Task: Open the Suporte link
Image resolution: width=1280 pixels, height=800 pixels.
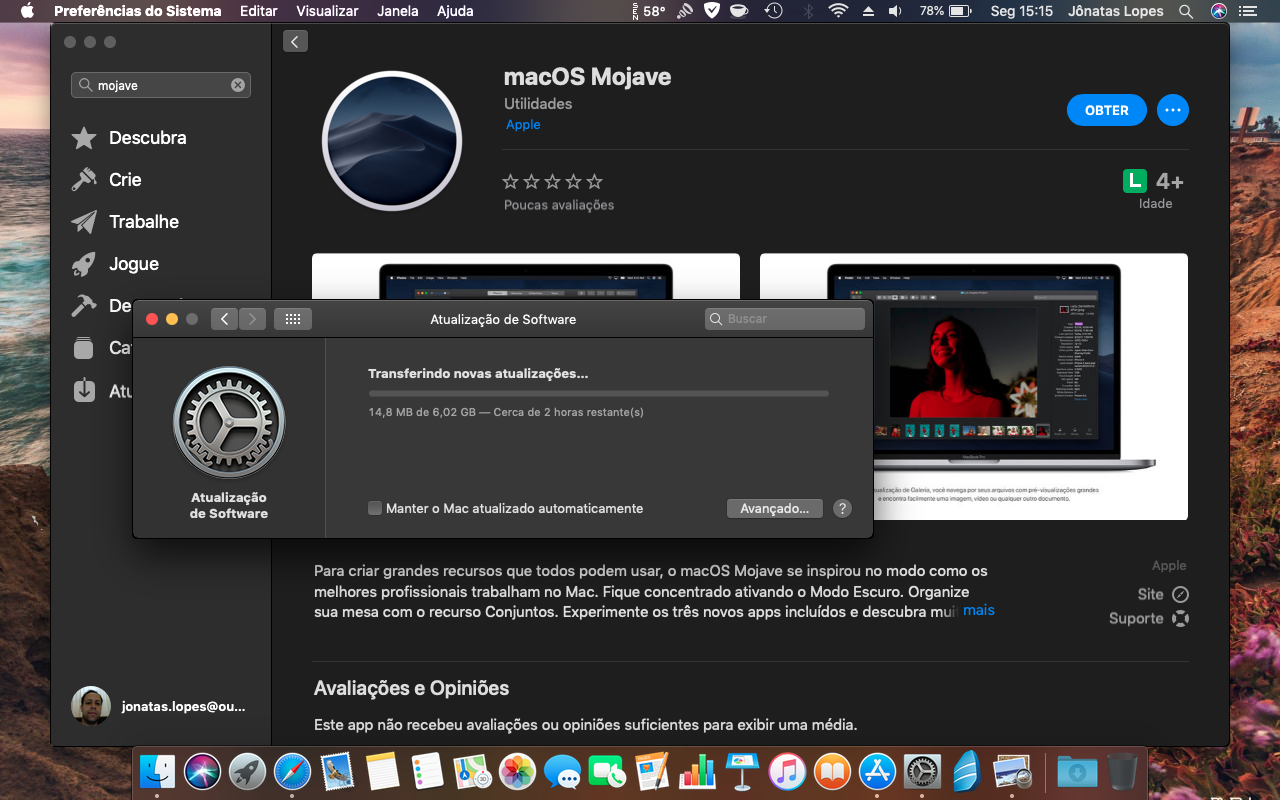Action: (x=1149, y=618)
